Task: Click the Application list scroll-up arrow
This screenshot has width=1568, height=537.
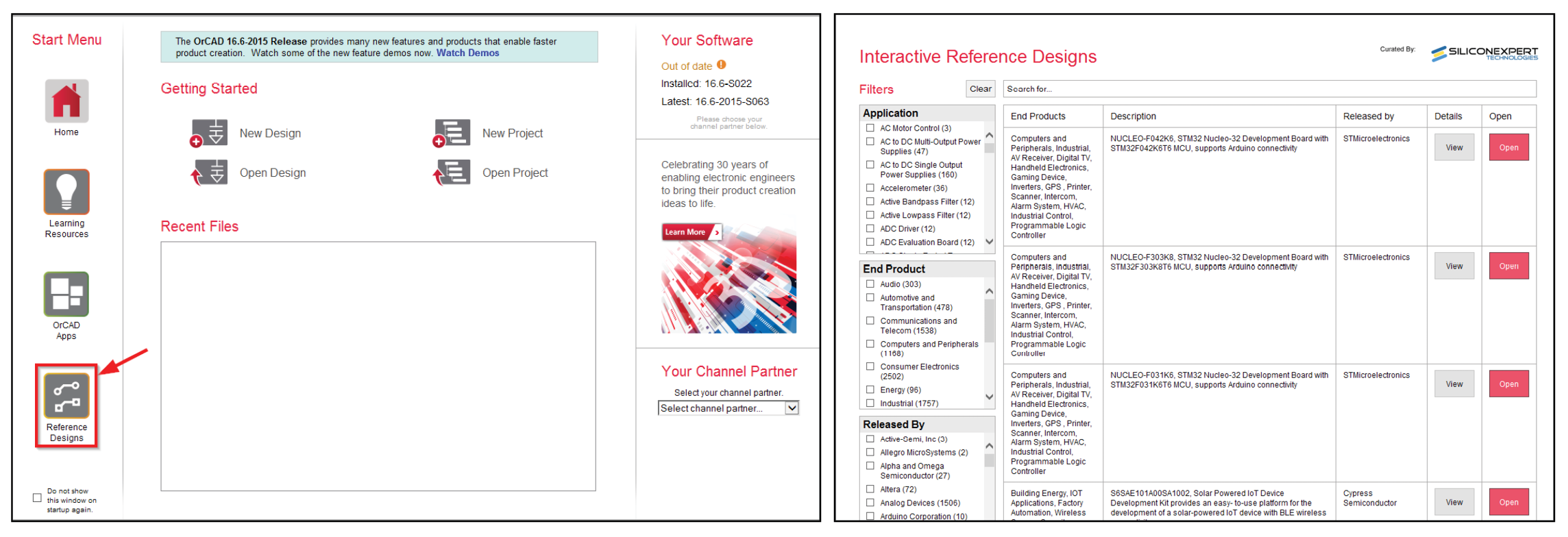Action: (990, 135)
